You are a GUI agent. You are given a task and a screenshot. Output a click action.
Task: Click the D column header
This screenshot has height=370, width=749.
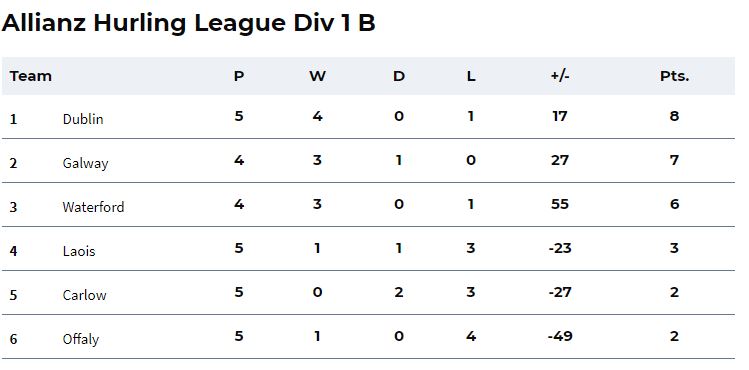[x=399, y=76]
